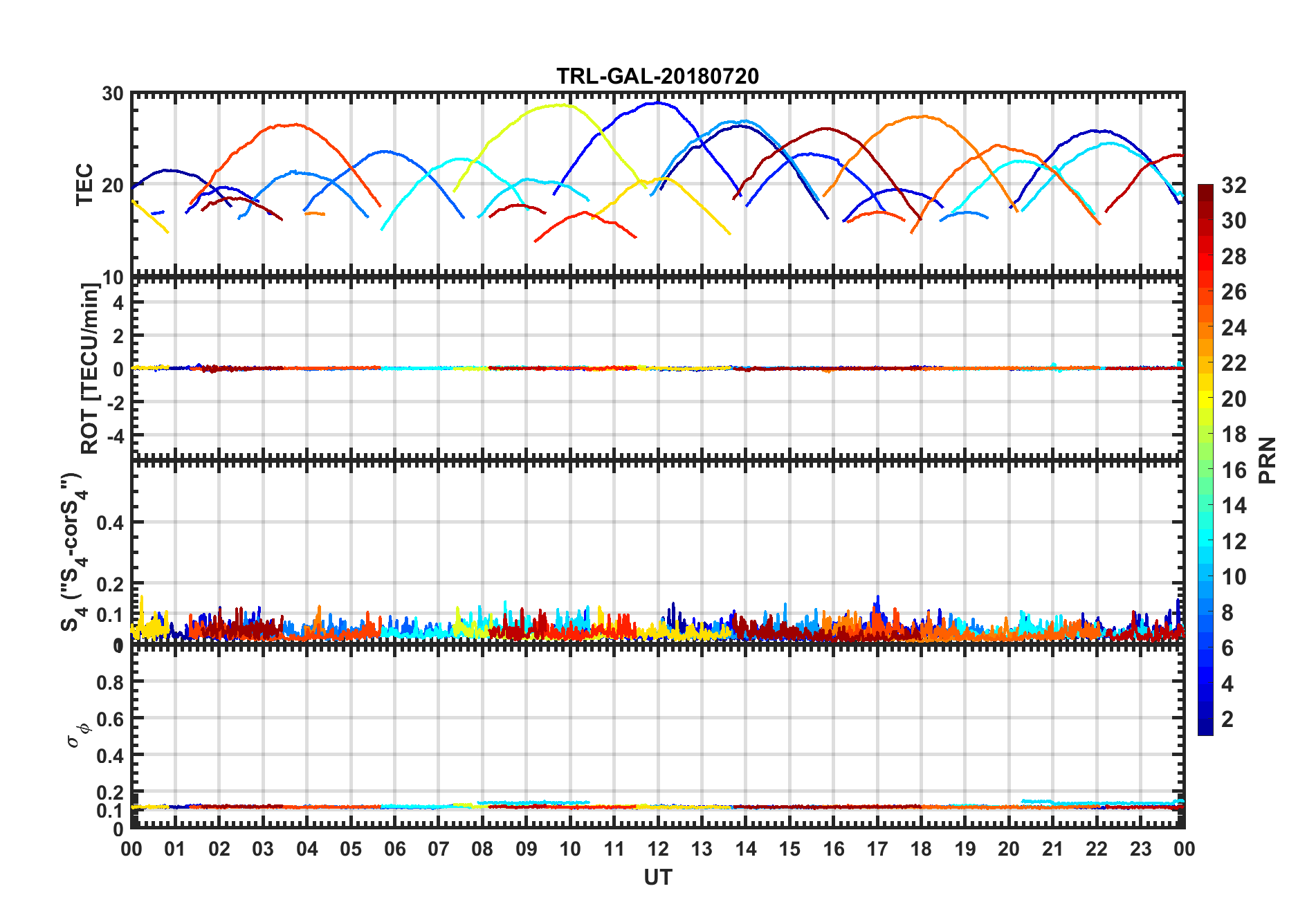This screenshot has width=1316, height=920.
Task: Select the 04 tick on UT axis
Action: [307, 849]
